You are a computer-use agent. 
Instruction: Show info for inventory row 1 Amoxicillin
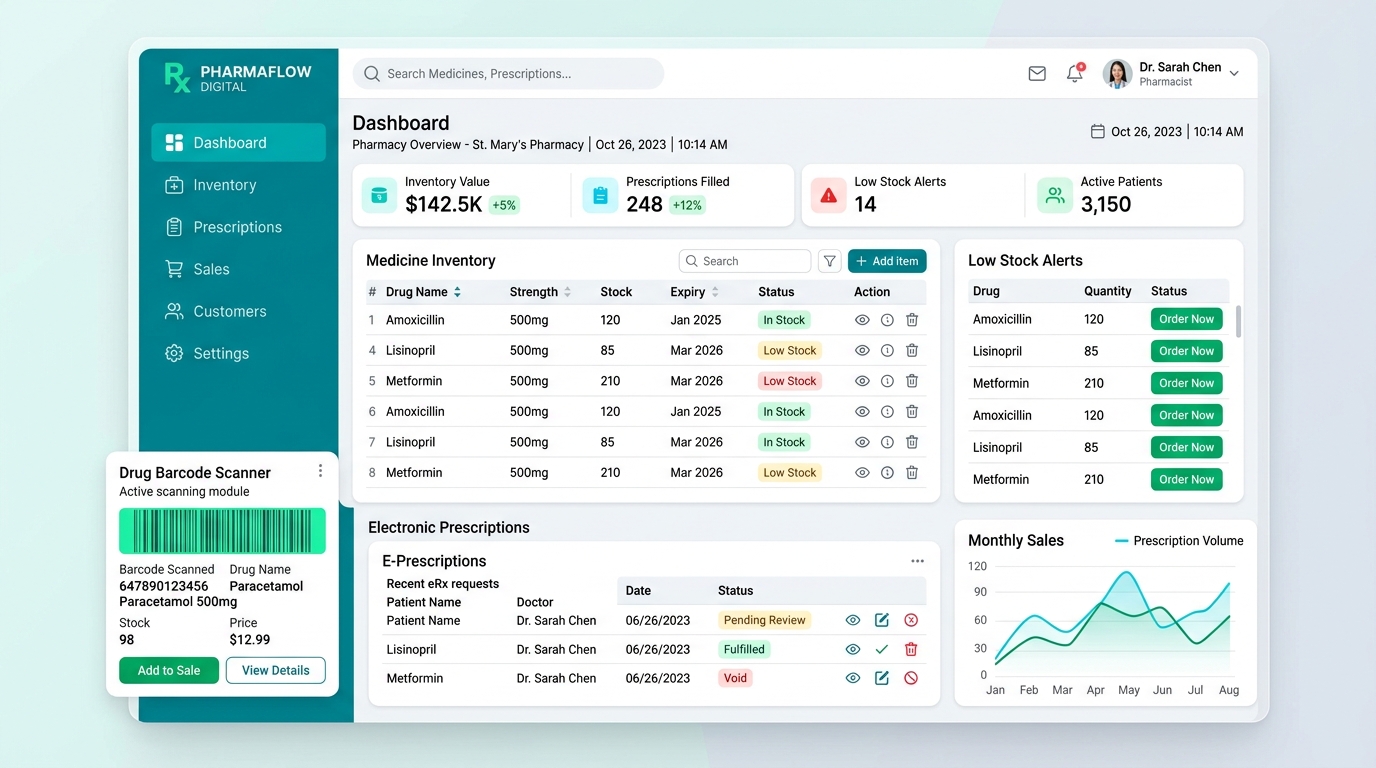887,320
